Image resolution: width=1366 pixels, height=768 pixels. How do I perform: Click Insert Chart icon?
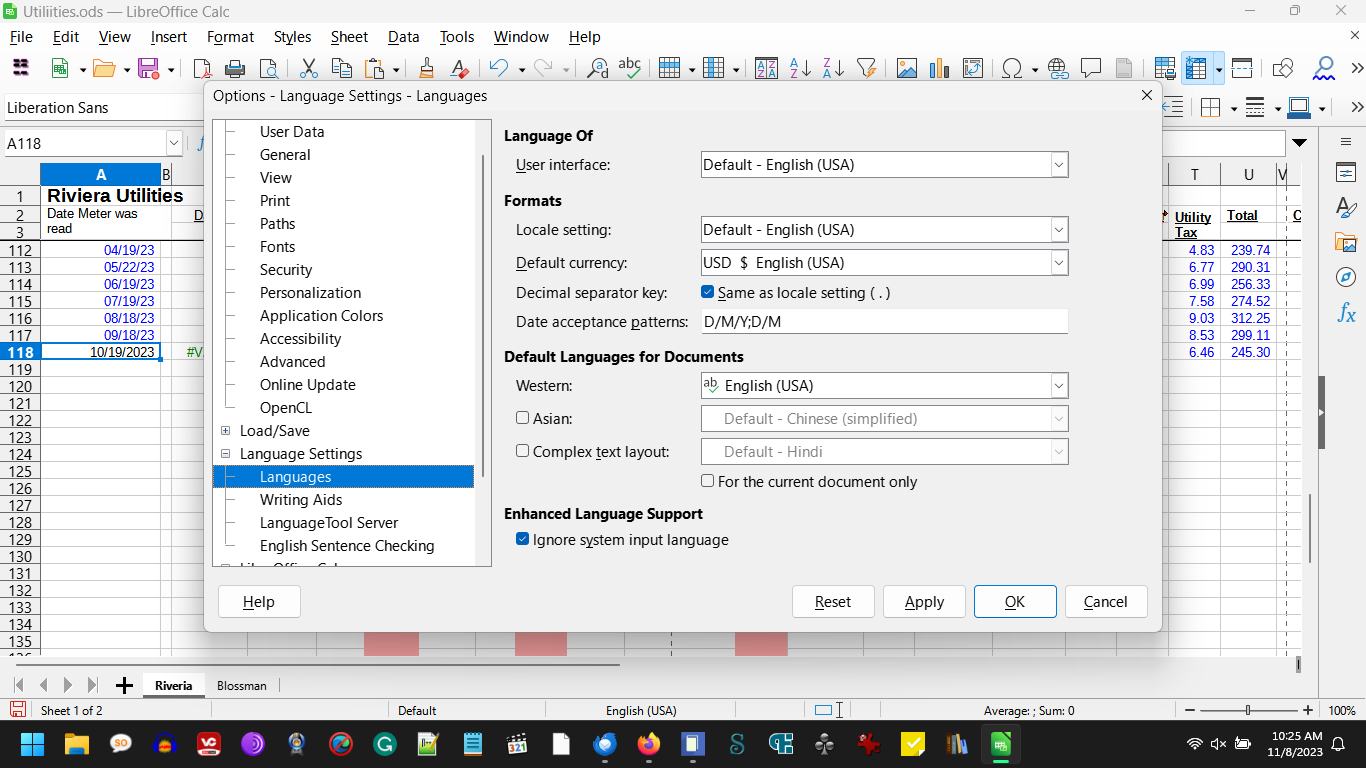[x=939, y=68]
